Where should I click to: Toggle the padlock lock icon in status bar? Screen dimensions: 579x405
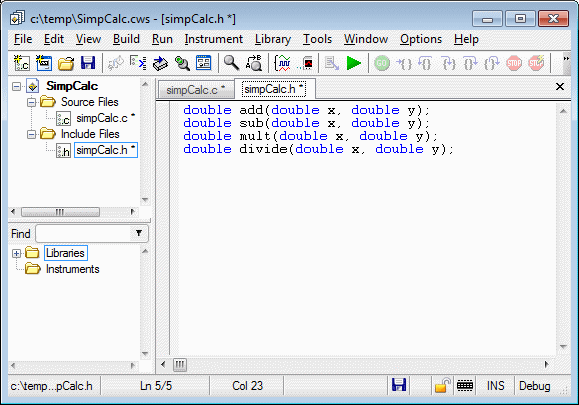pos(442,385)
